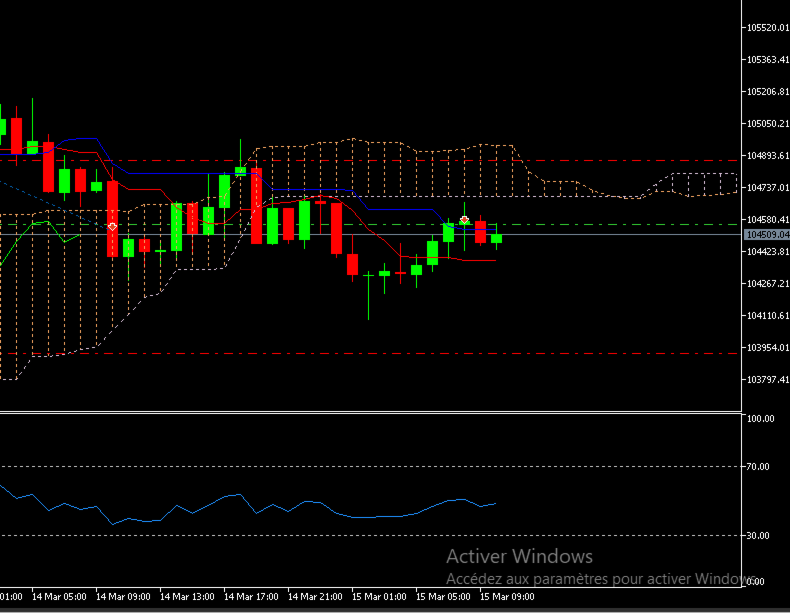The height and width of the screenshot is (613, 790).
Task: Select the 105520.01 price axis label
Action: click(x=768, y=28)
